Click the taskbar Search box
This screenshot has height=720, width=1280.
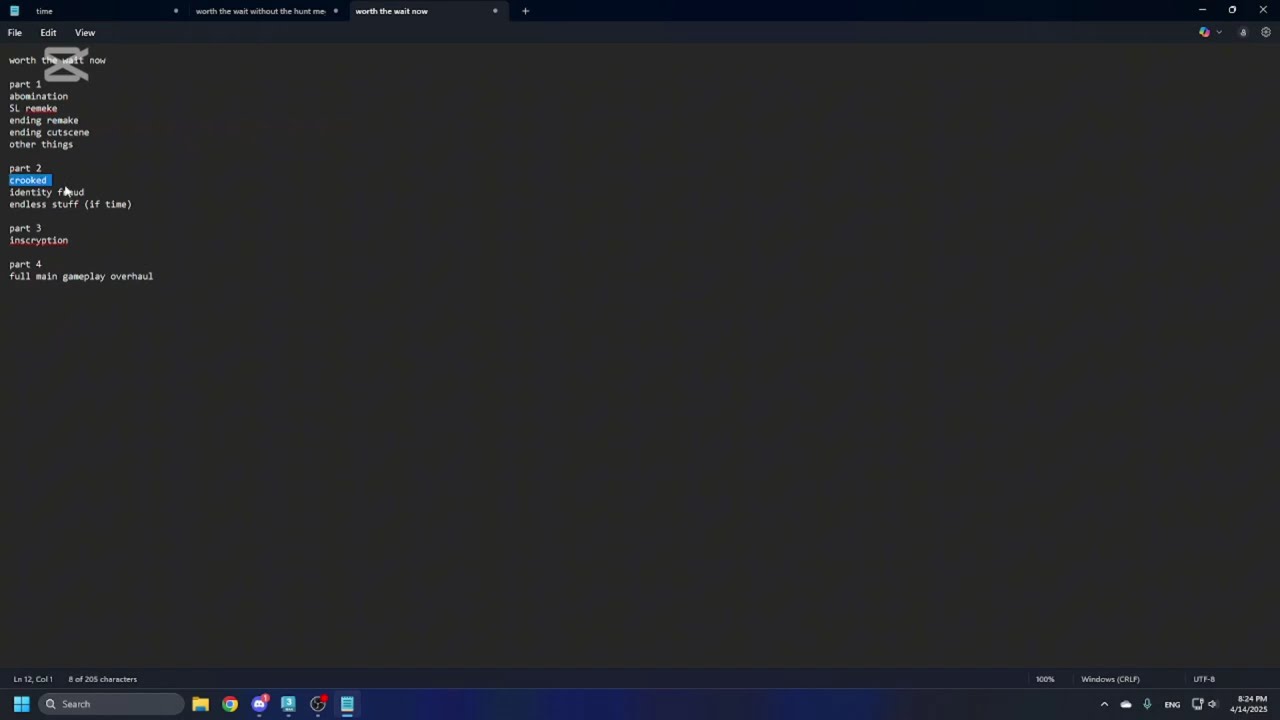pyautogui.click(x=112, y=704)
